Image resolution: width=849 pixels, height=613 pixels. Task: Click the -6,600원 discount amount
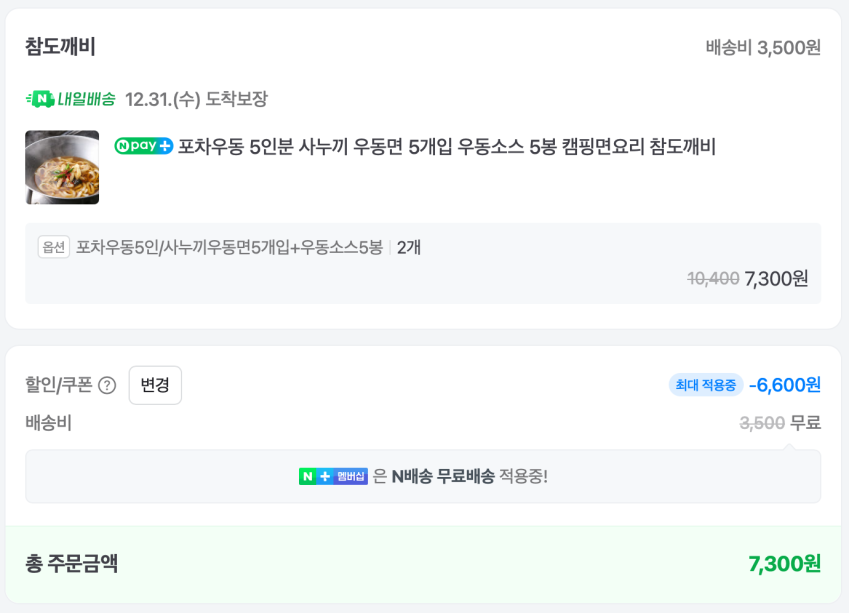coord(785,385)
